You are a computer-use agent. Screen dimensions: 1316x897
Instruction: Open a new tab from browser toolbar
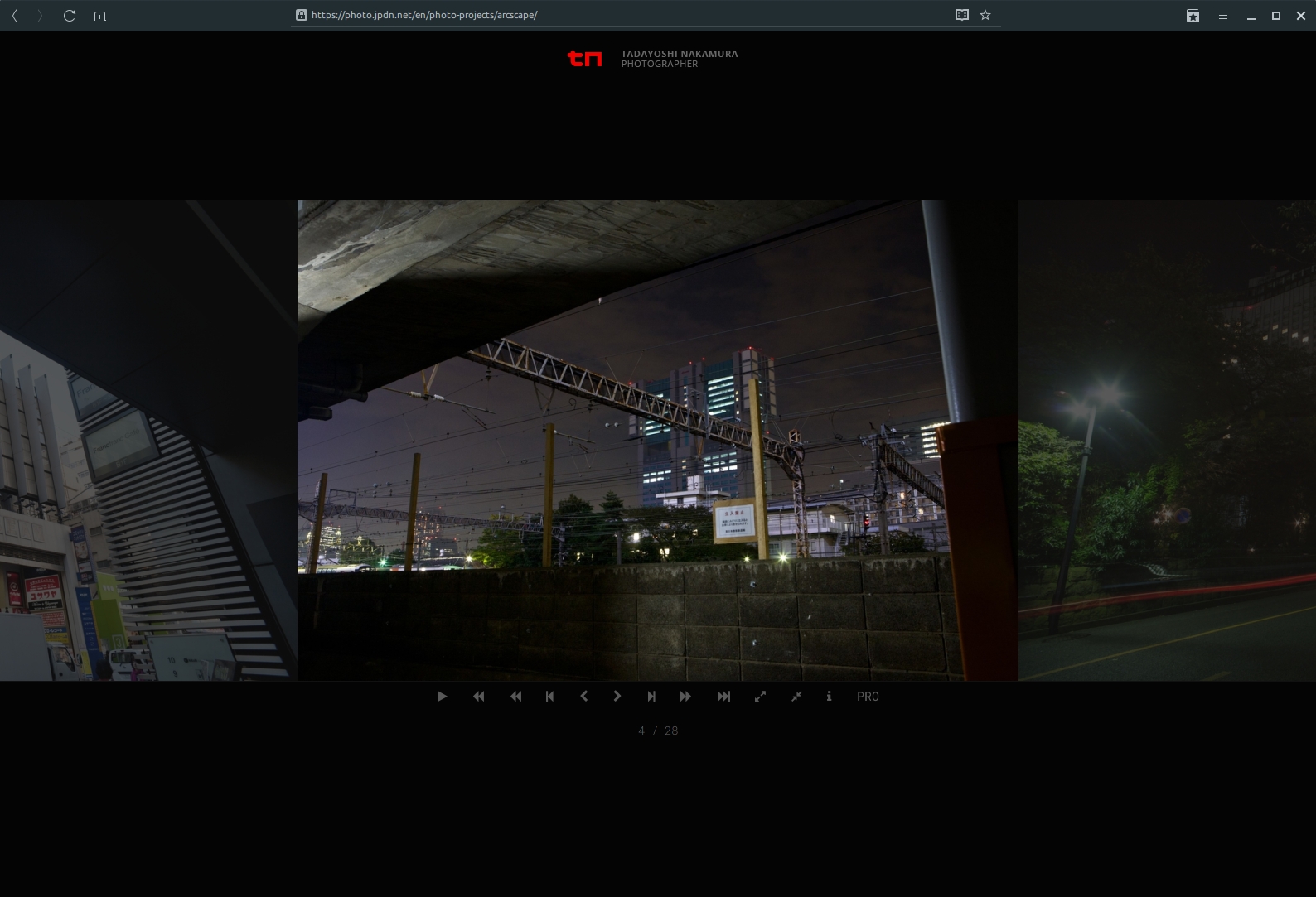pyautogui.click(x=99, y=16)
